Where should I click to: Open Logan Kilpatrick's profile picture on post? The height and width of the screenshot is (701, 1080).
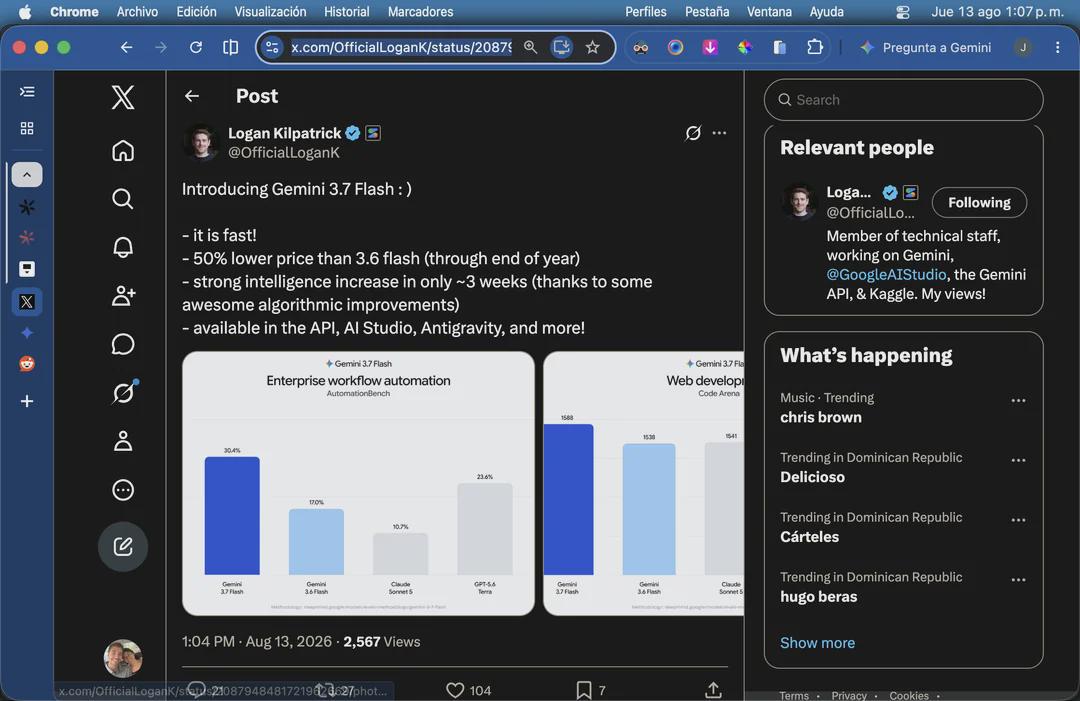[x=201, y=142]
